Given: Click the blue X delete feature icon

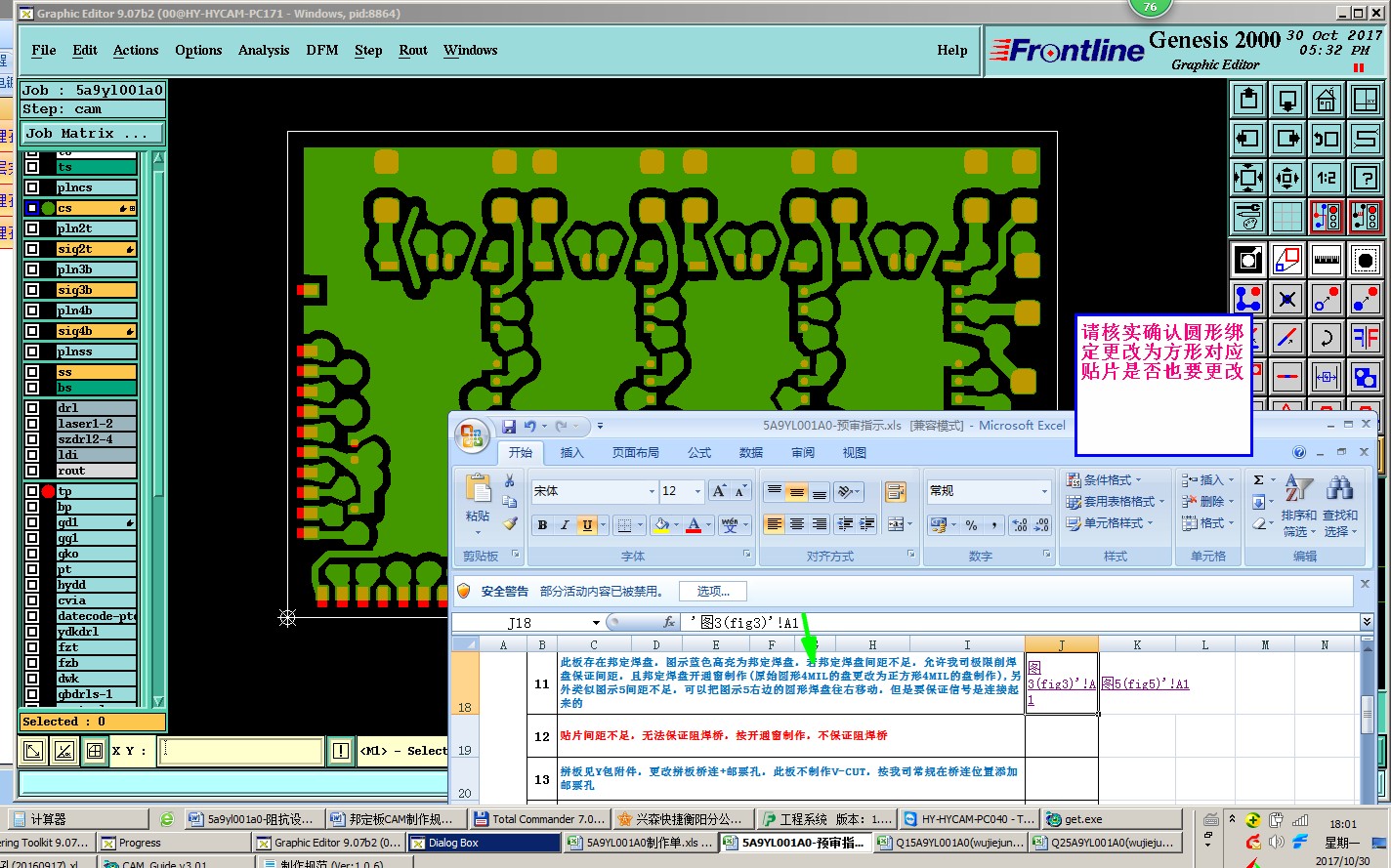Looking at the screenshot, I should pyautogui.click(x=1287, y=299).
